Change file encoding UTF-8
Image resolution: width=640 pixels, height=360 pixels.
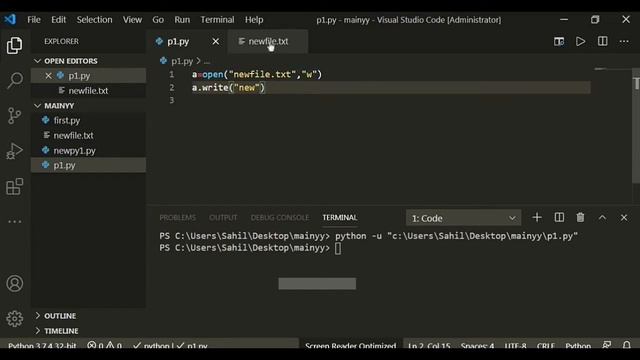click(x=515, y=346)
